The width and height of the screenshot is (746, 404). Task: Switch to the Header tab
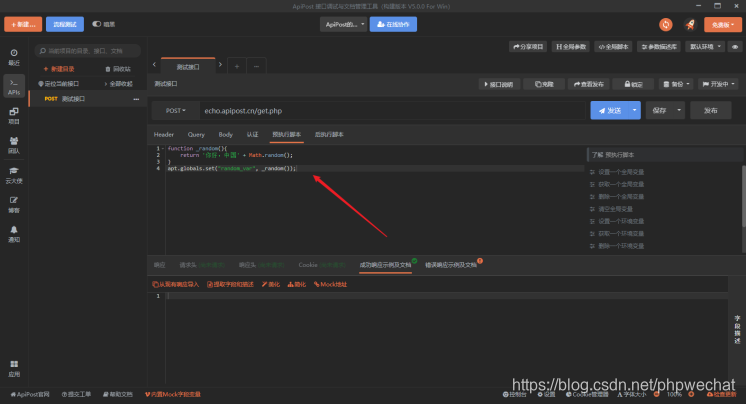coord(164,135)
